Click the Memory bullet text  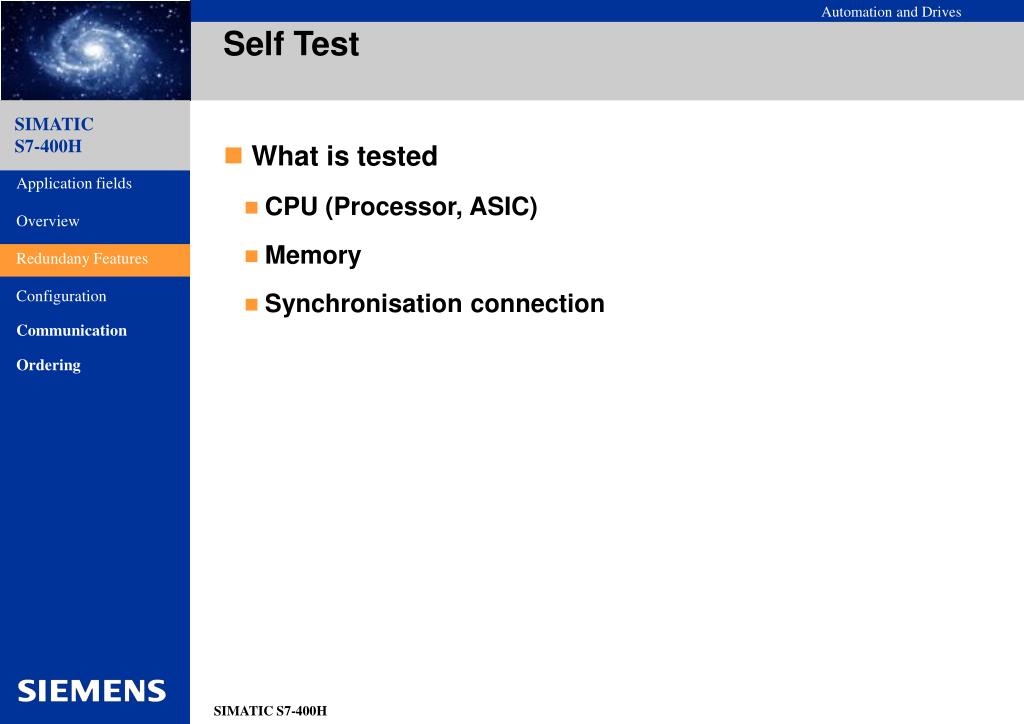[x=313, y=255]
